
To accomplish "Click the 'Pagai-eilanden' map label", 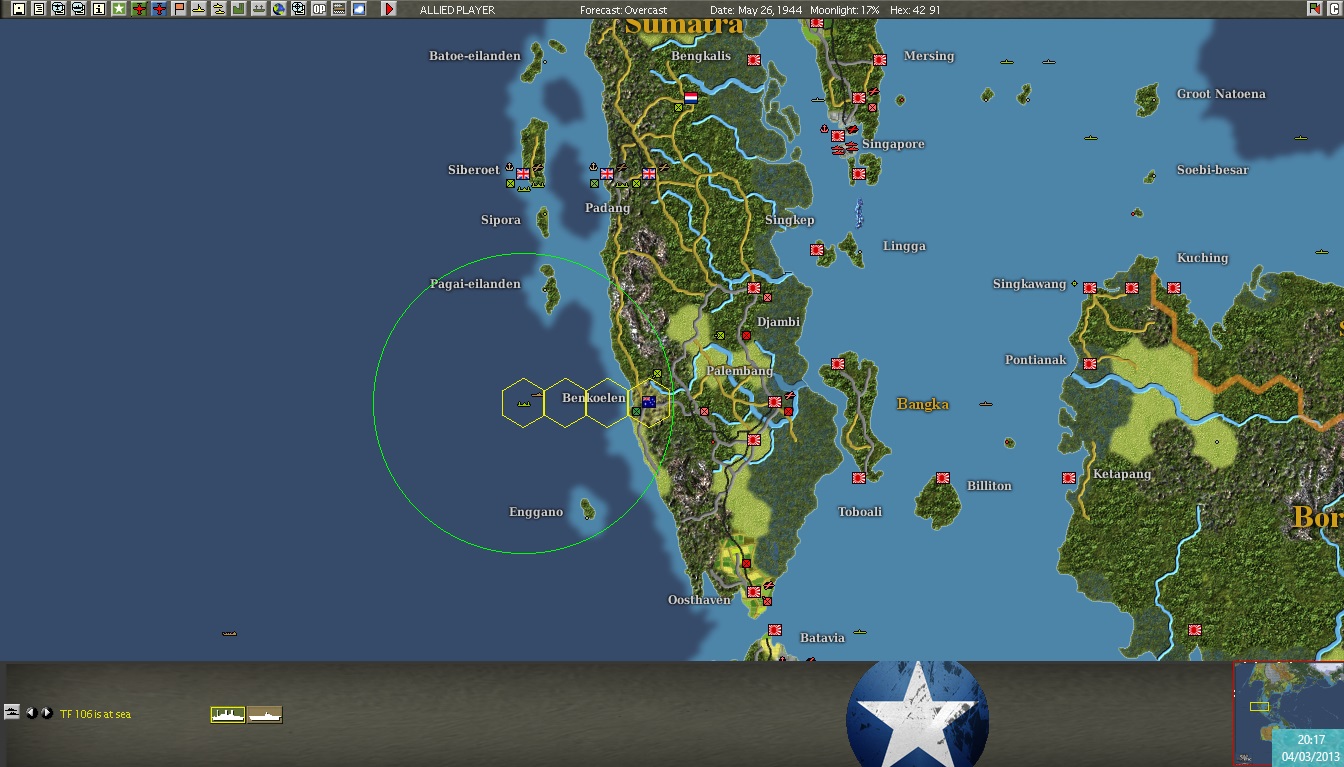I will tap(475, 284).
